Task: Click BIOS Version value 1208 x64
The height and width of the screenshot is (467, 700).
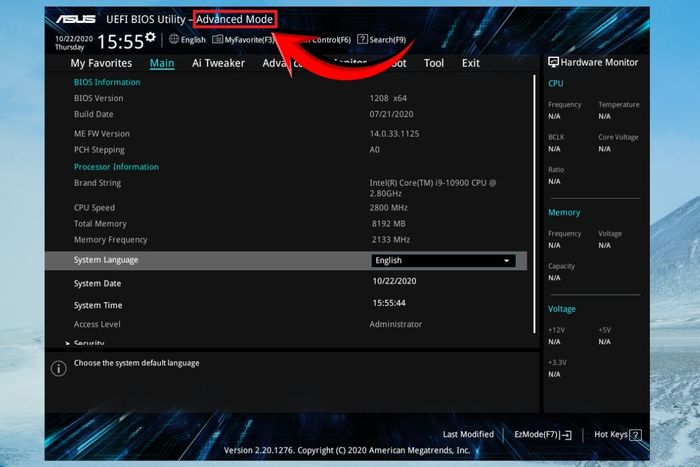Action: pos(388,98)
